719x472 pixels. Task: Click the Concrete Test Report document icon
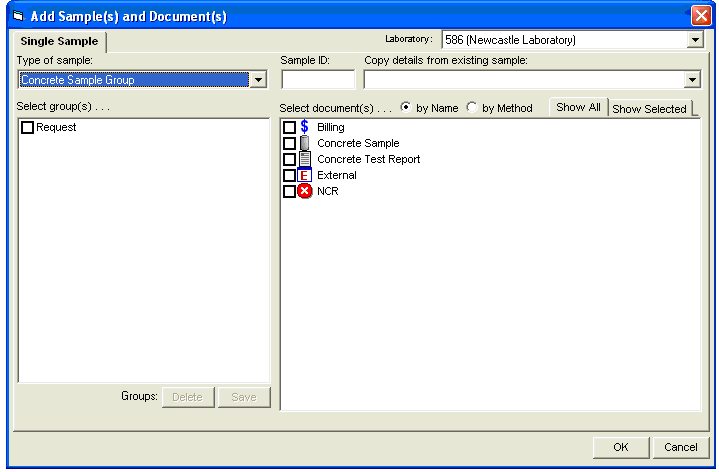click(304, 159)
